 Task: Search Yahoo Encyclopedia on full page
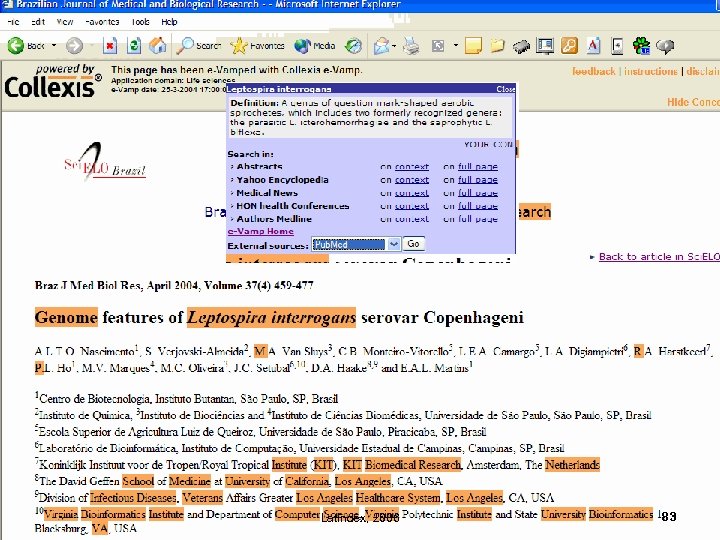478,180
